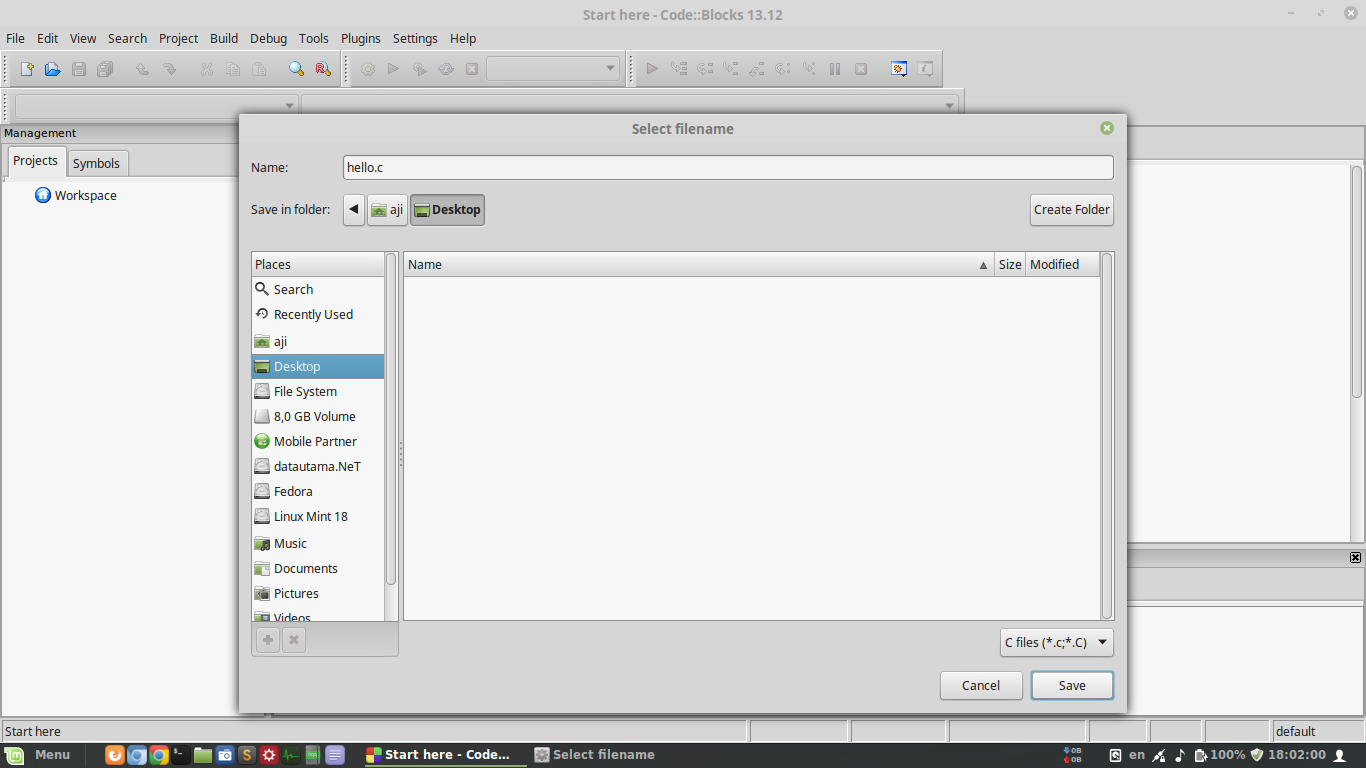
Task: Click the Build and run icon
Action: tap(420, 69)
